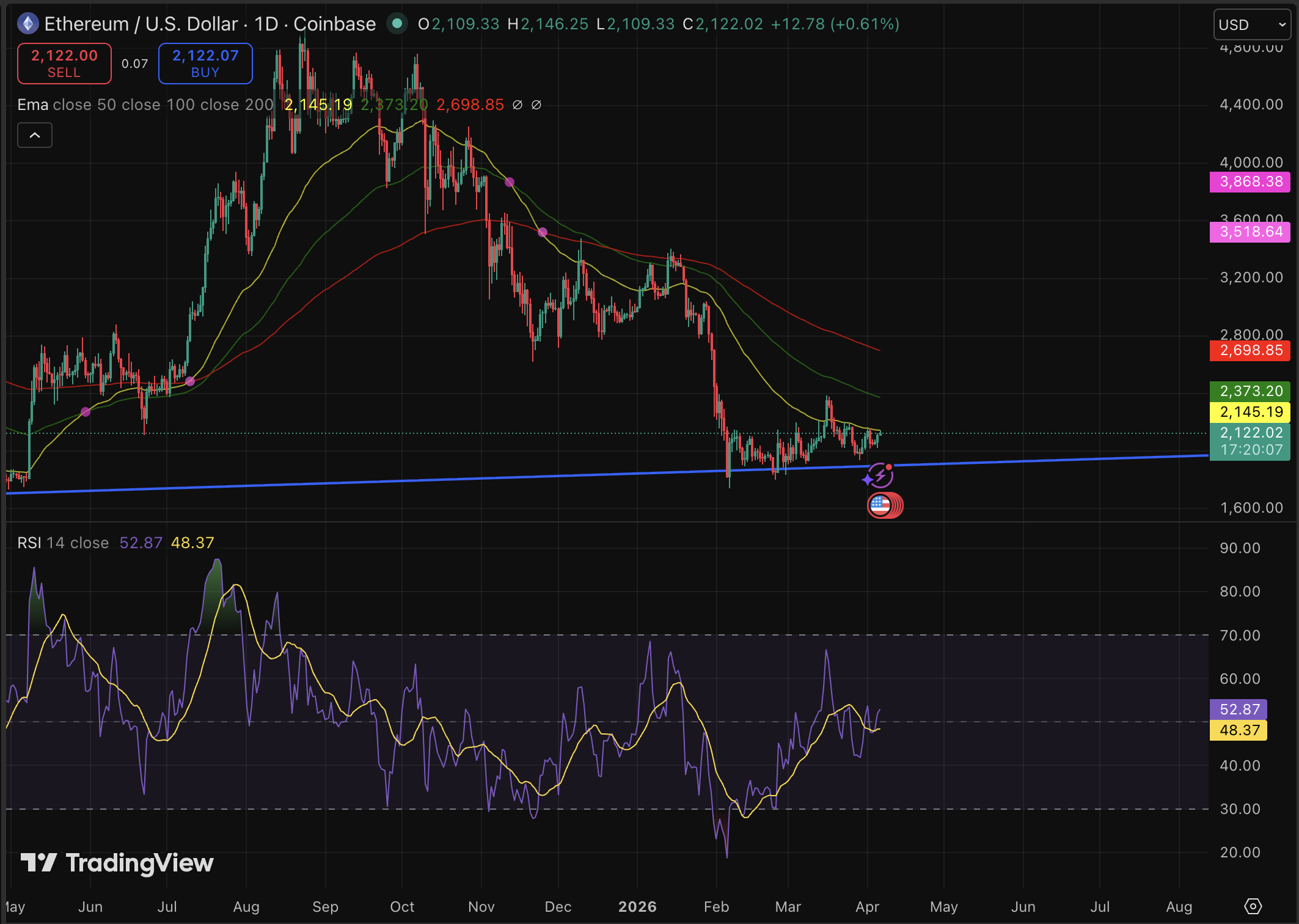Image resolution: width=1299 pixels, height=924 pixels.
Task: Click the spread value 0.07 between sell and buy
Action: point(135,63)
